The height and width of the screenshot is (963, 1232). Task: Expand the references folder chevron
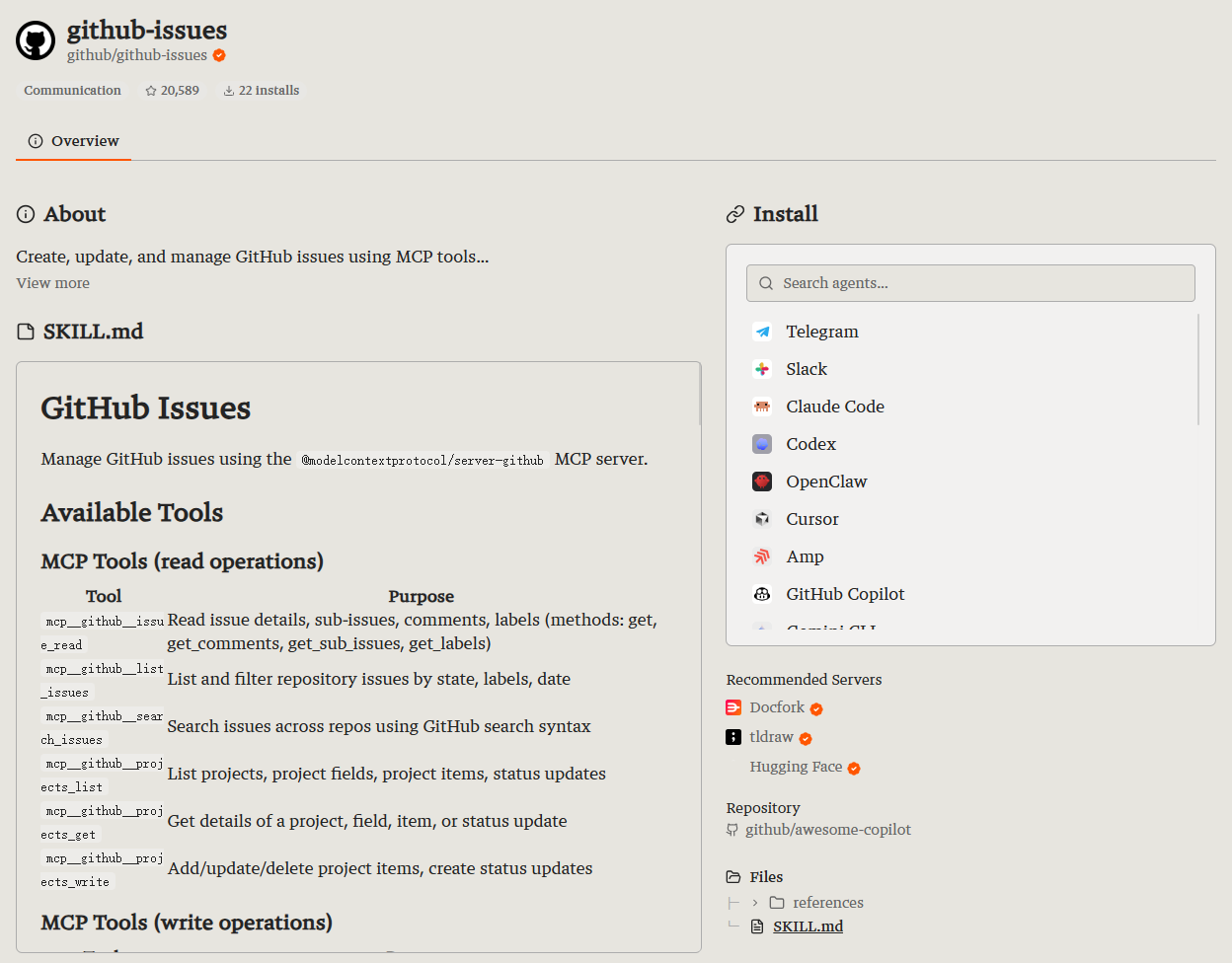coord(755,903)
